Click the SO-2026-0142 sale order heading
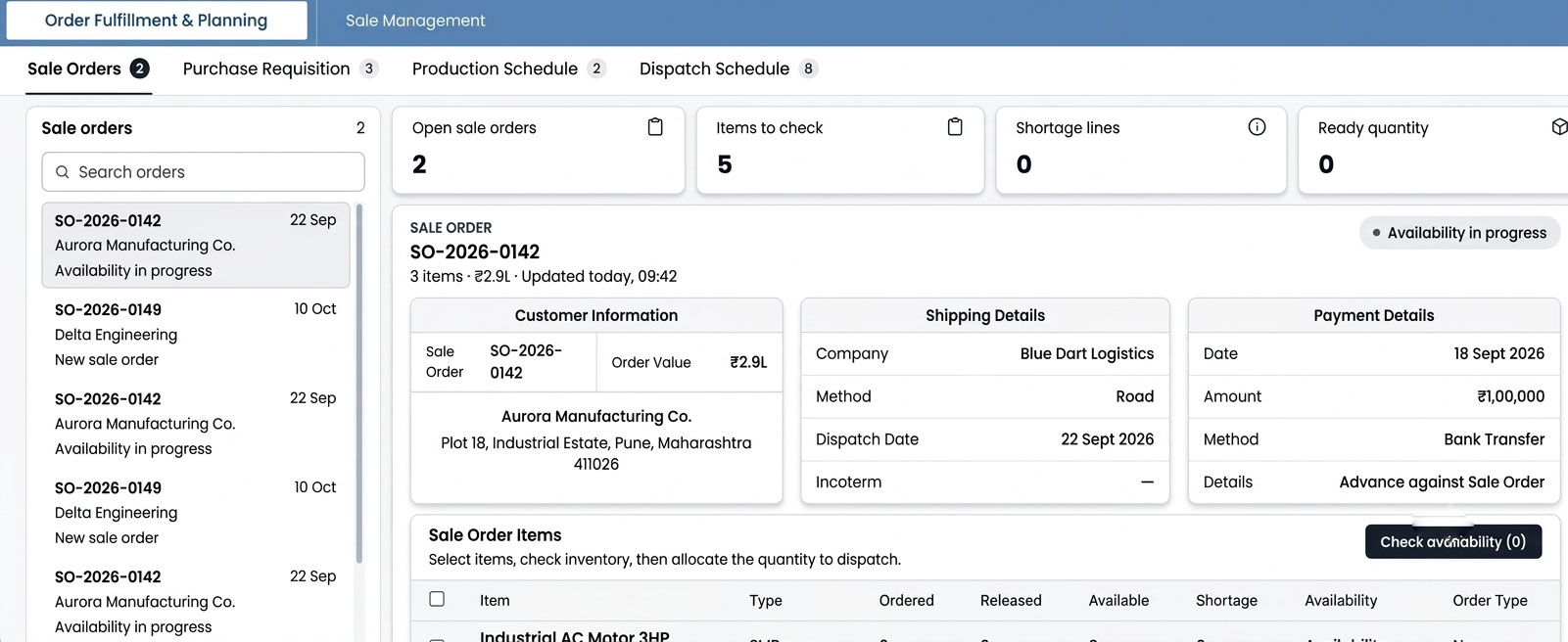Image resolution: width=1568 pixels, height=642 pixels. point(475,252)
